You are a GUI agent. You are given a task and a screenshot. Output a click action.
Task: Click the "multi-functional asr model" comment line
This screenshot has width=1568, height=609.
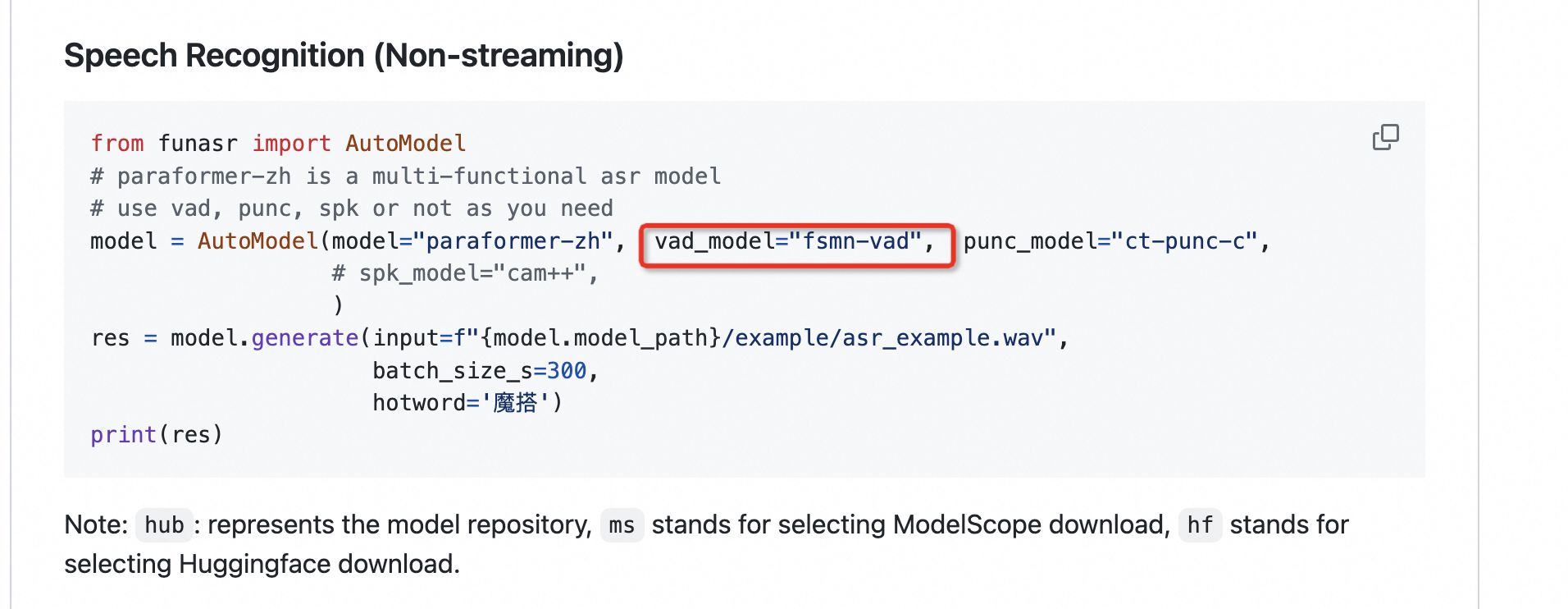(406, 176)
